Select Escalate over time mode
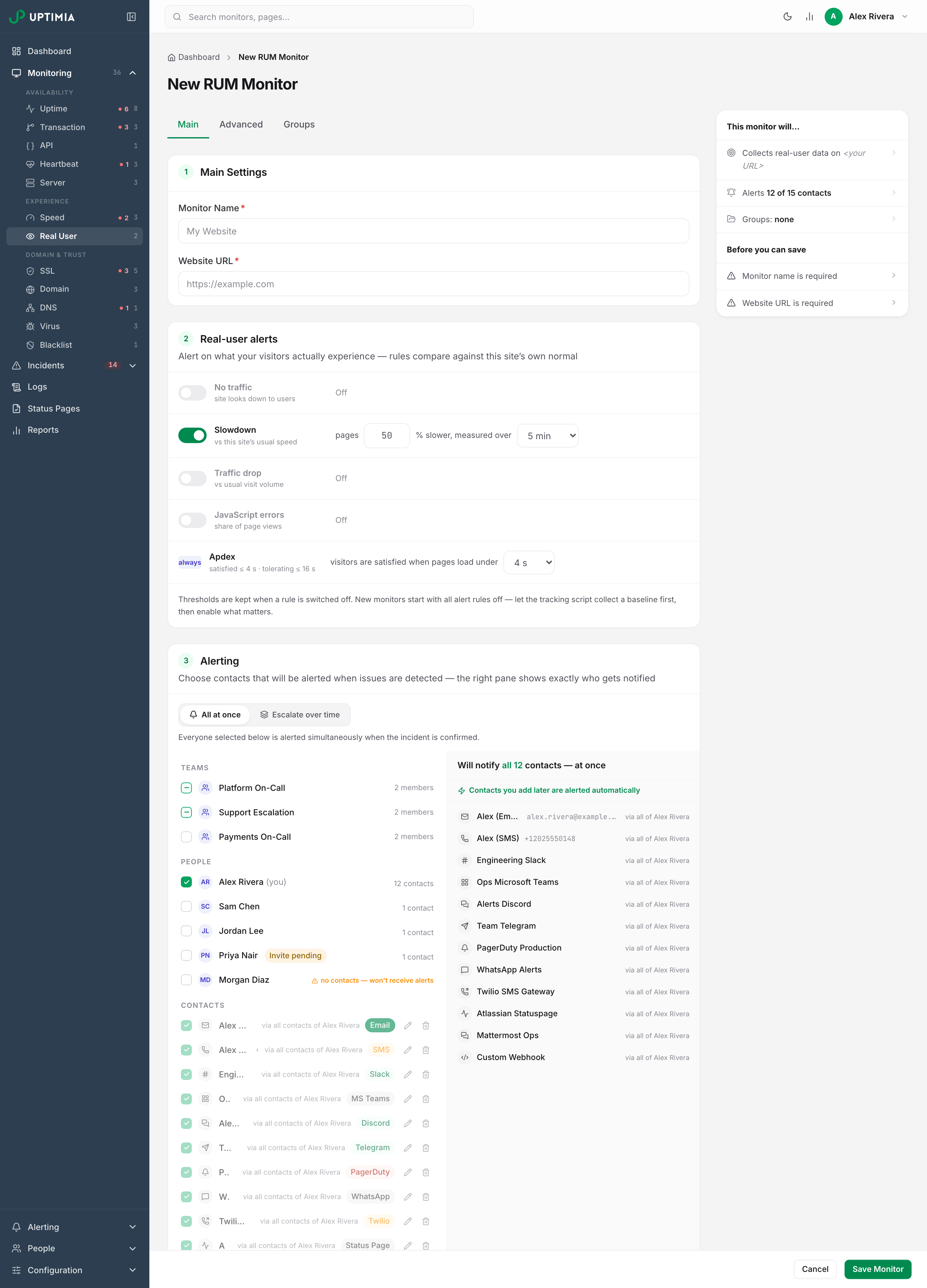This screenshot has height=1288, width=927. tap(300, 715)
